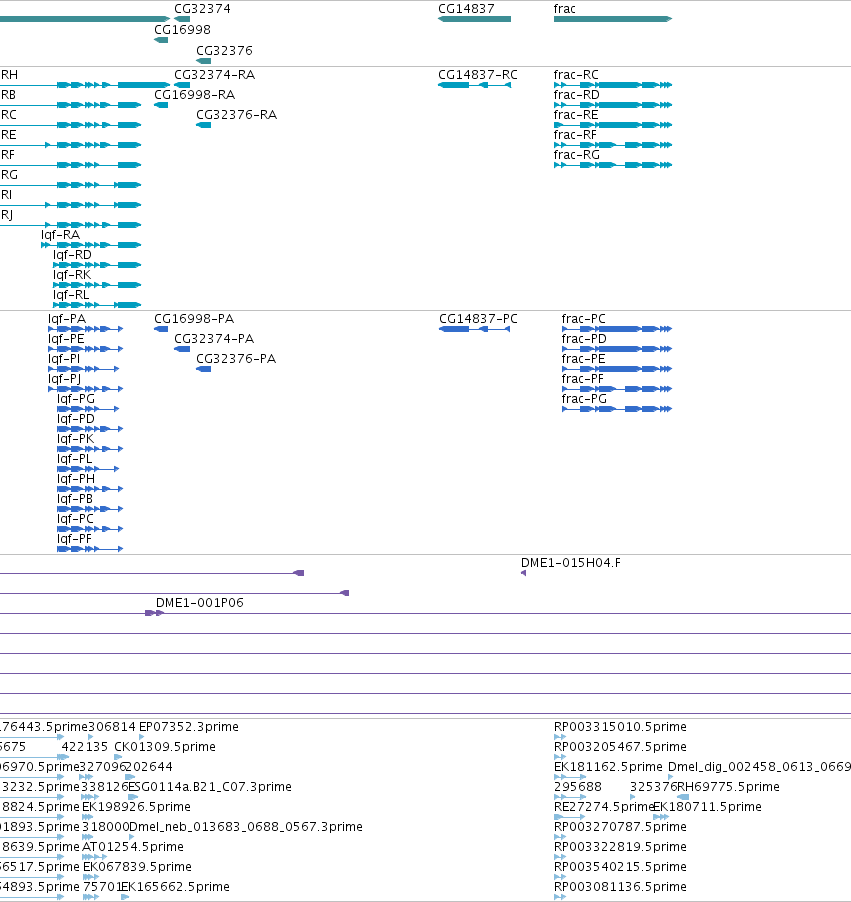This screenshot has width=851, height=902.
Task: Select the frac-RF transcript label
Action: point(575,135)
